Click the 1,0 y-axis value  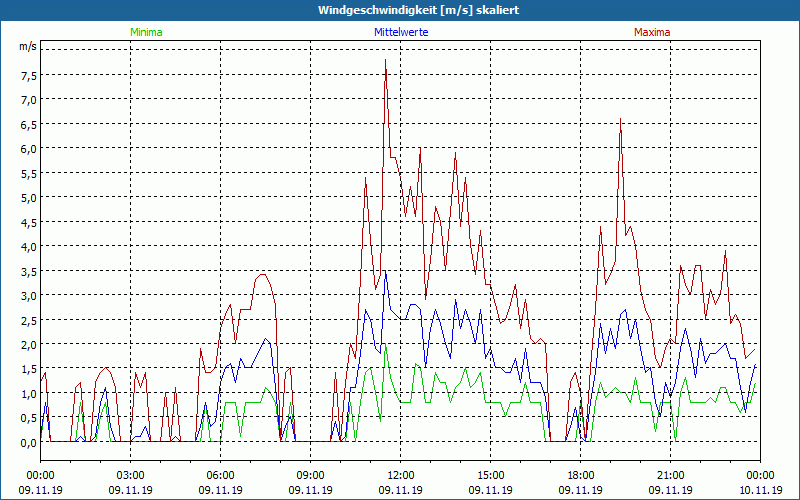click(29, 394)
